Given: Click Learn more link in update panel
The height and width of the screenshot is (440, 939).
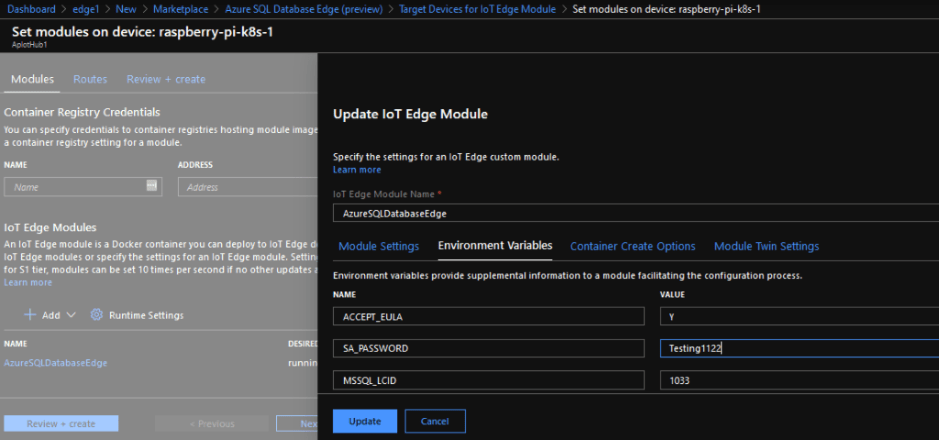Looking at the screenshot, I should [x=356, y=170].
